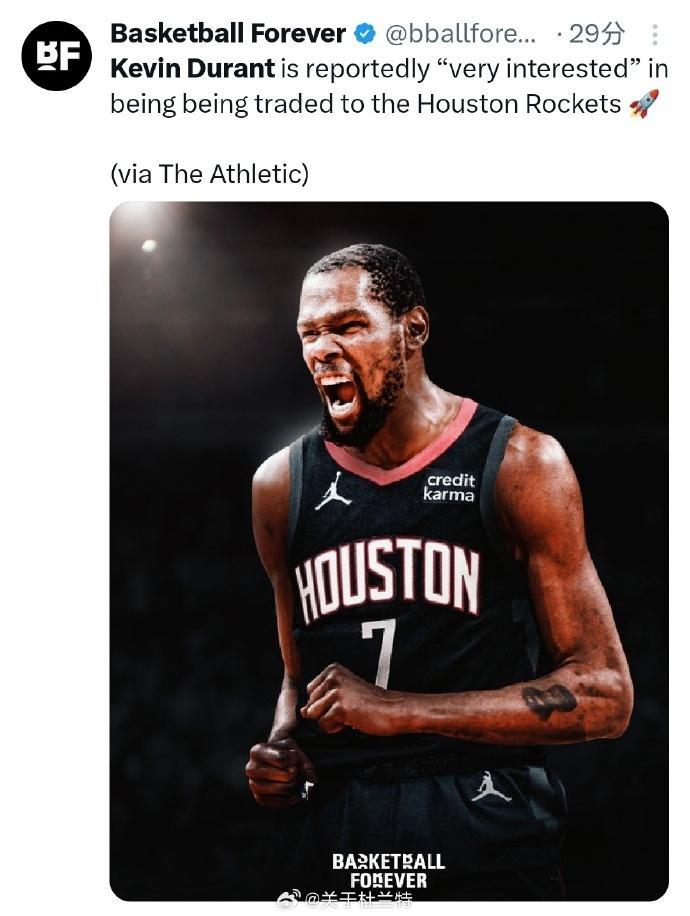
Task: Click the Weibo logo watermark
Action: click(x=288, y=901)
